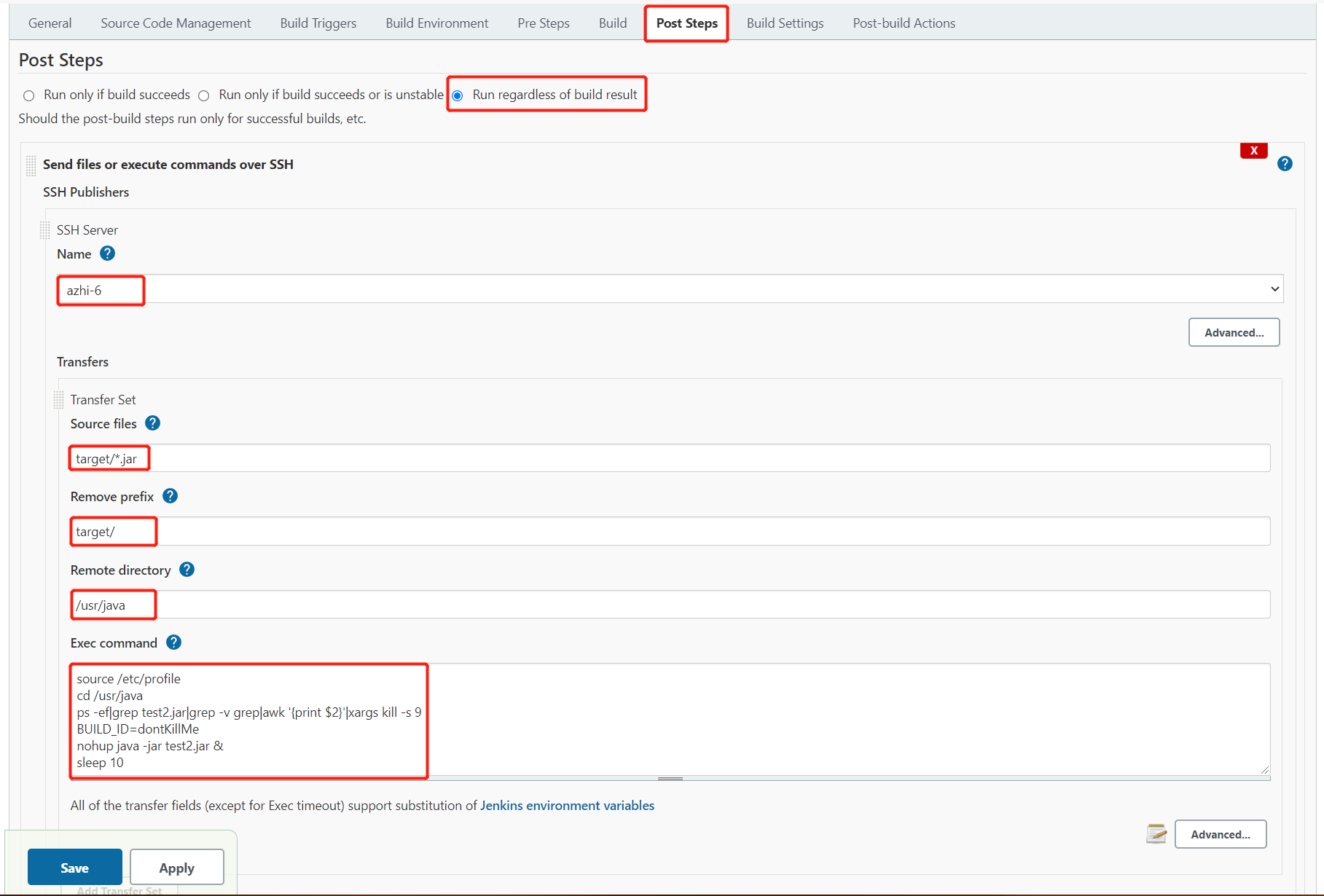This screenshot has height=896, width=1324.
Task: Open the Pre Steps tab
Action: click(544, 23)
